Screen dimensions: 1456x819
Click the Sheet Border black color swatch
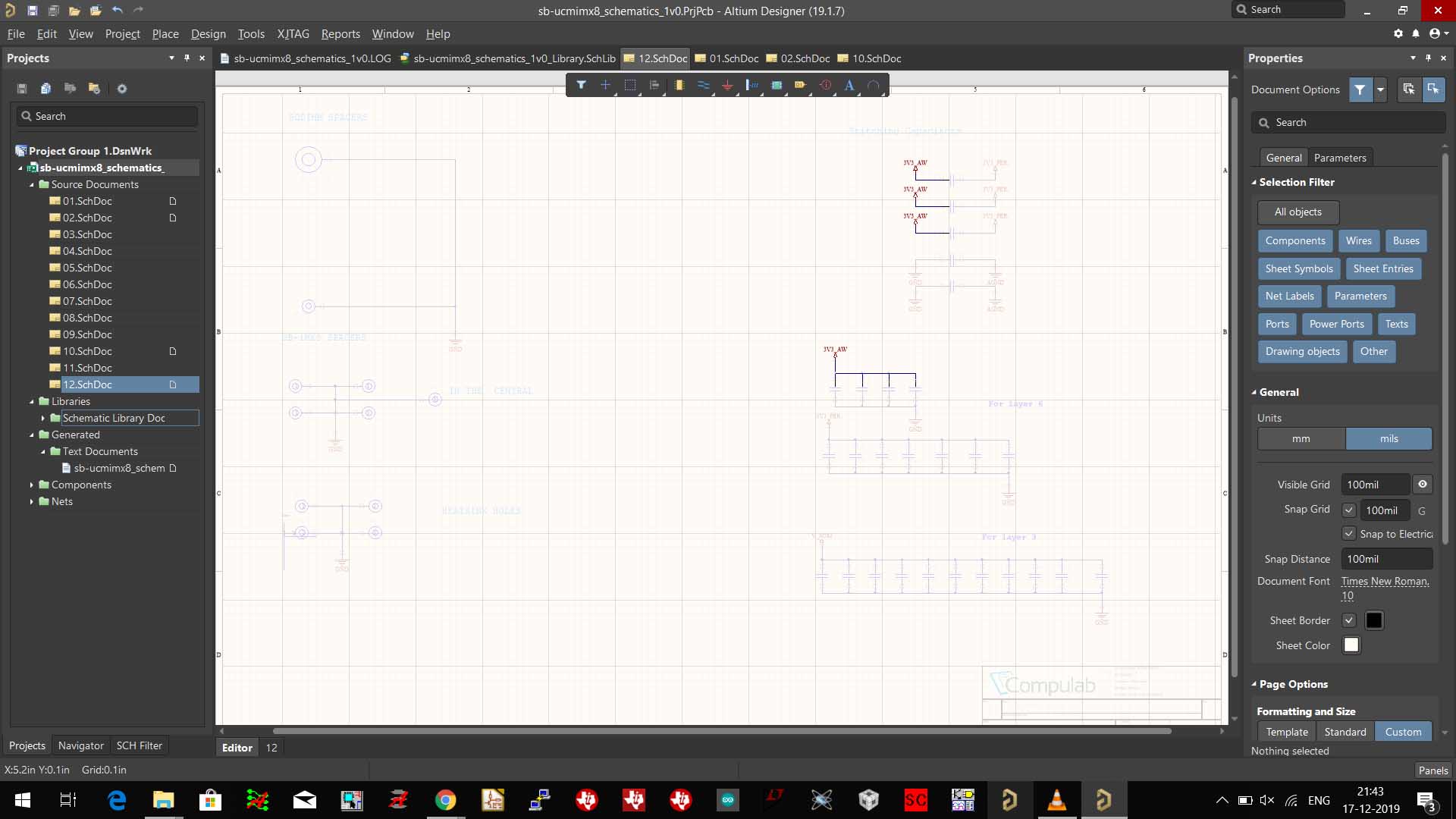click(1373, 620)
